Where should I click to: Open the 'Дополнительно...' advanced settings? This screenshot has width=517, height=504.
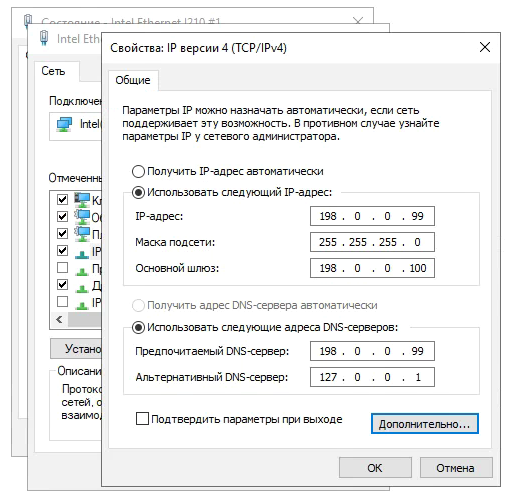pos(425,424)
